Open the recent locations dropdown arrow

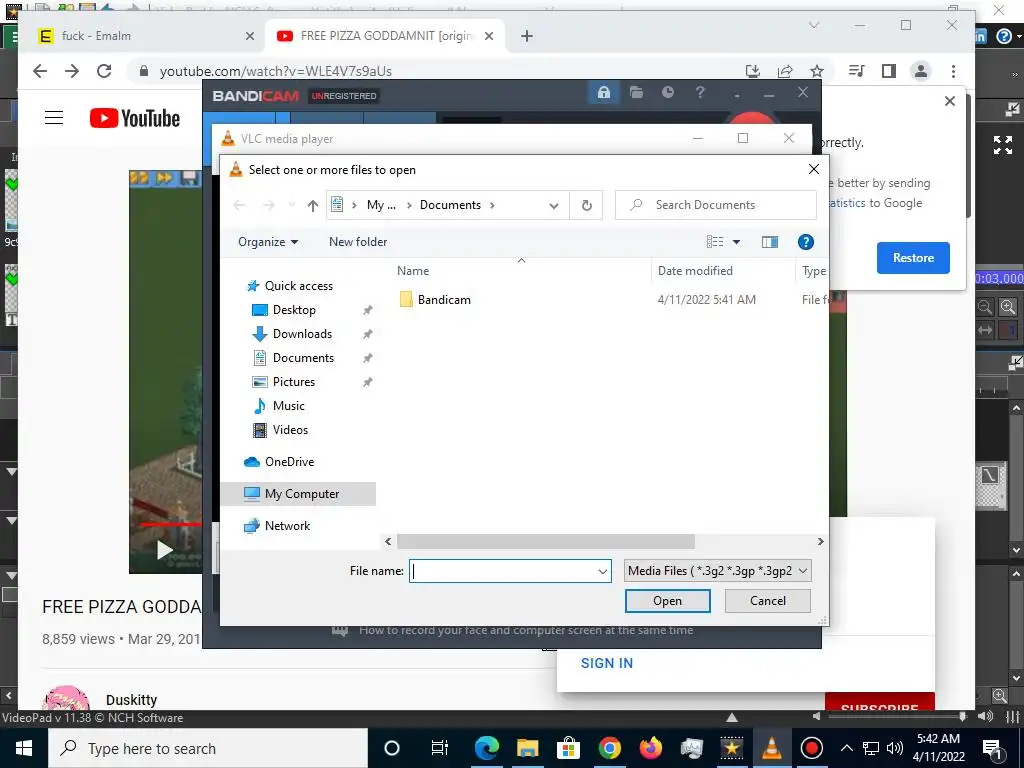pyautogui.click(x=291, y=206)
